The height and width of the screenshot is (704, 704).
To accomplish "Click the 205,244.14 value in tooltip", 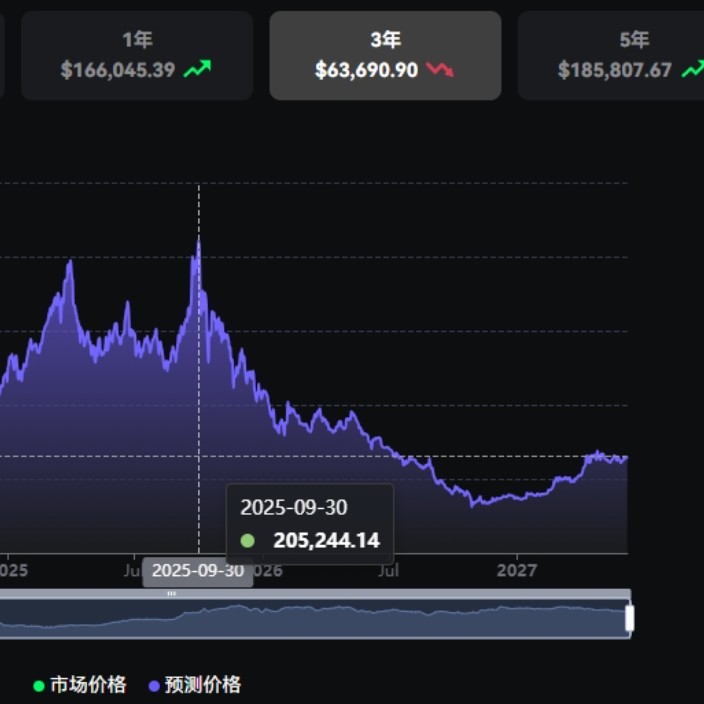I will [x=326, y=541].
